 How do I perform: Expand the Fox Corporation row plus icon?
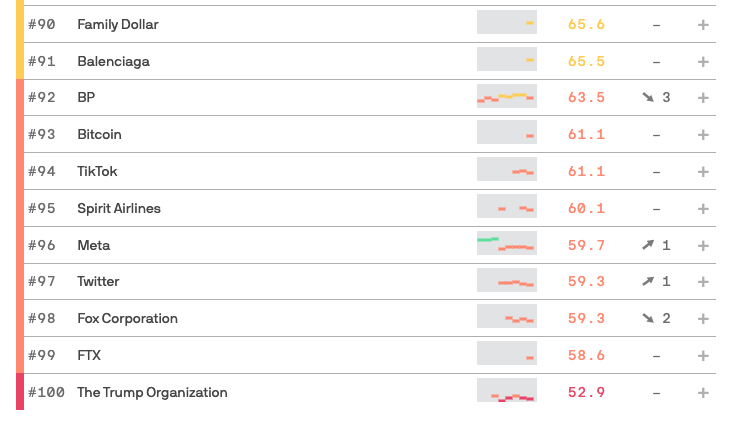click(x=703, y=318)
